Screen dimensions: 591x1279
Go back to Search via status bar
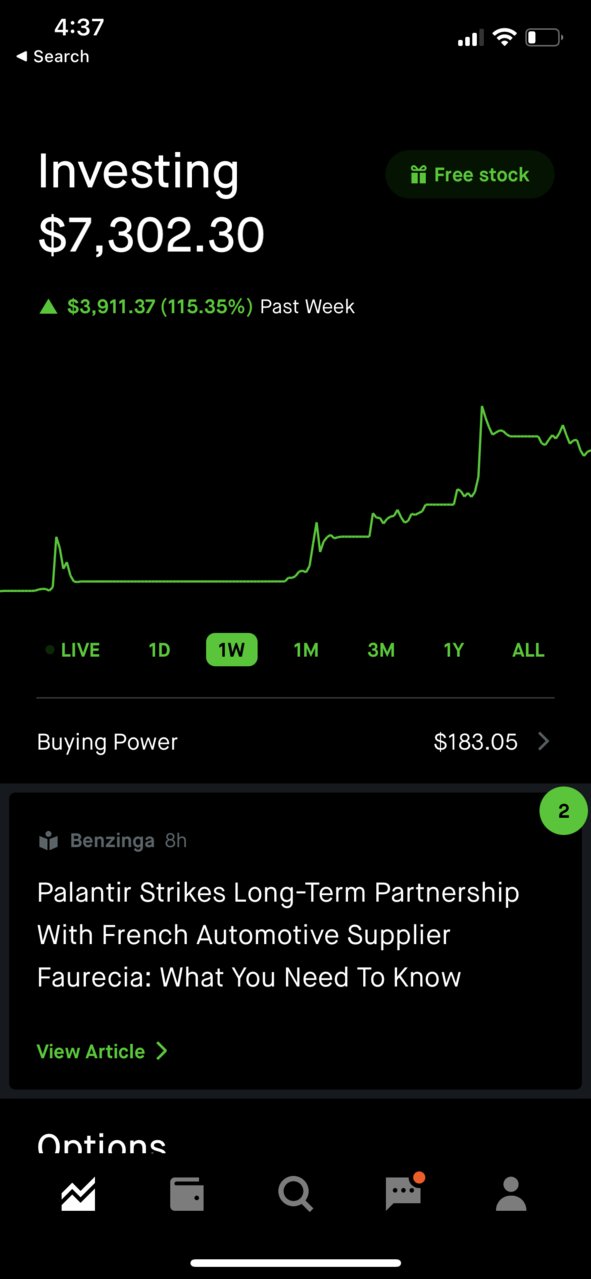click(52, 57)
